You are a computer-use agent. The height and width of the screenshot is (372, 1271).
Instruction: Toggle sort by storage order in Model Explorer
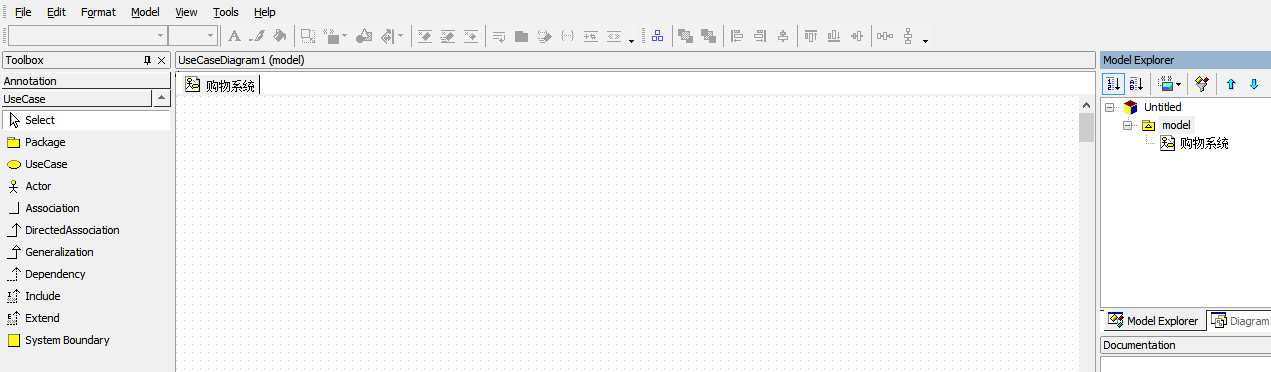[1113, 85]
